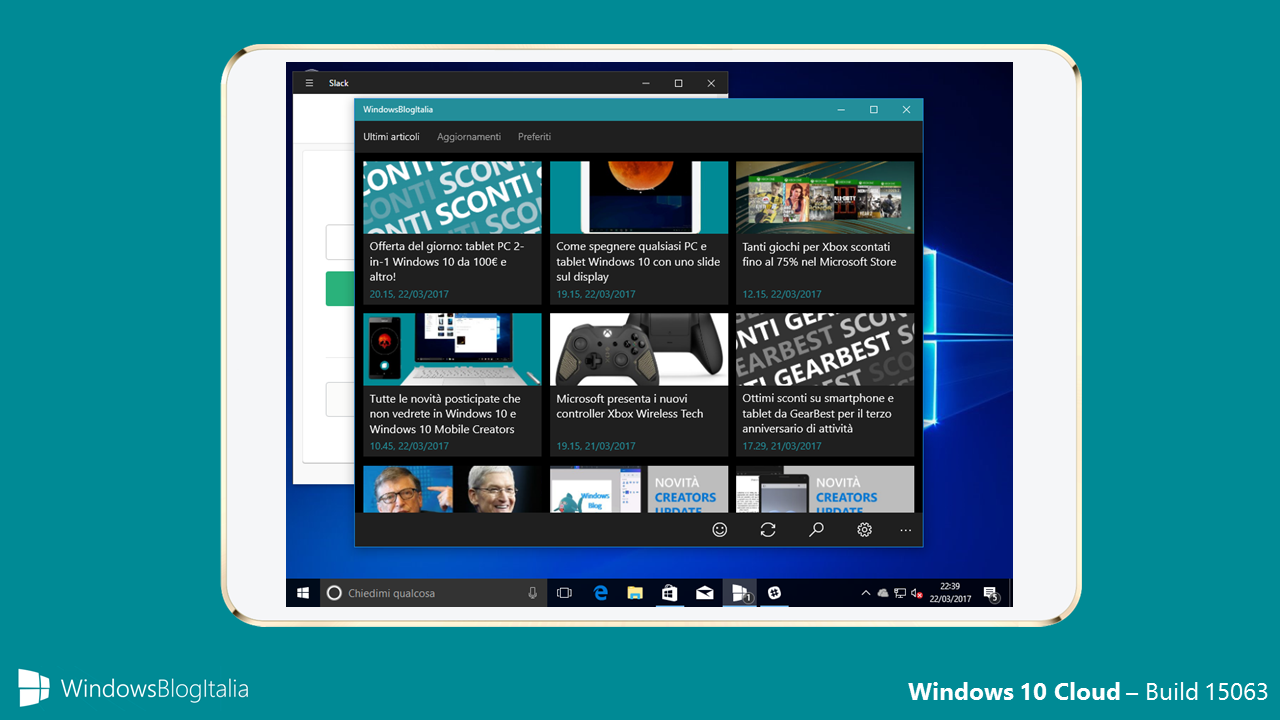Click the Cortana microphone icon

click(x=533, y=593)
